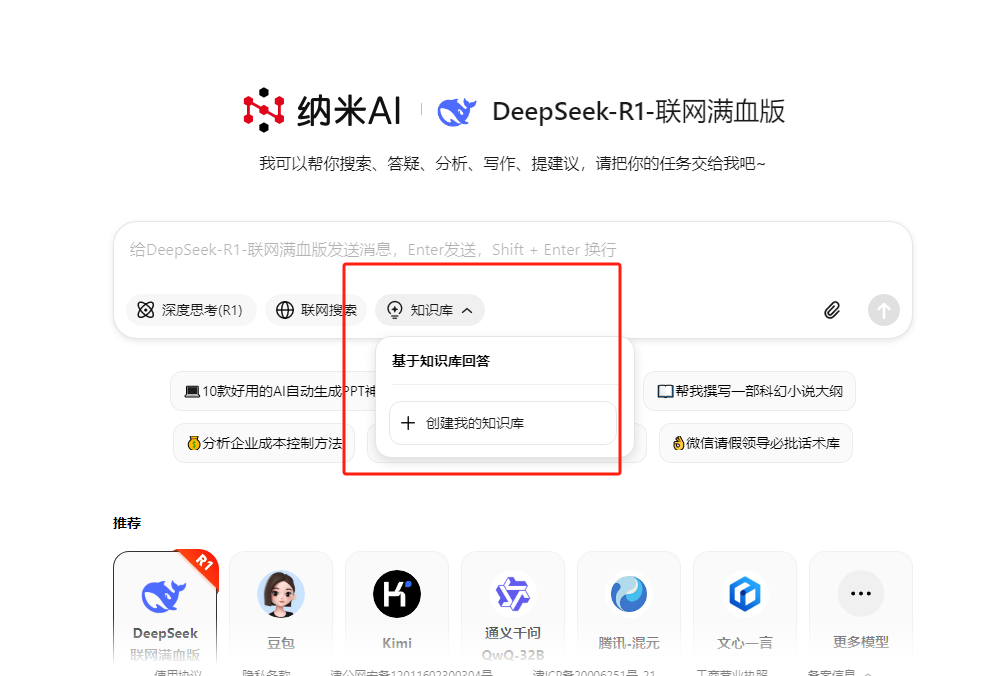
Task: Click the 基于知识库回答 heading text
Action: point(441,361)
